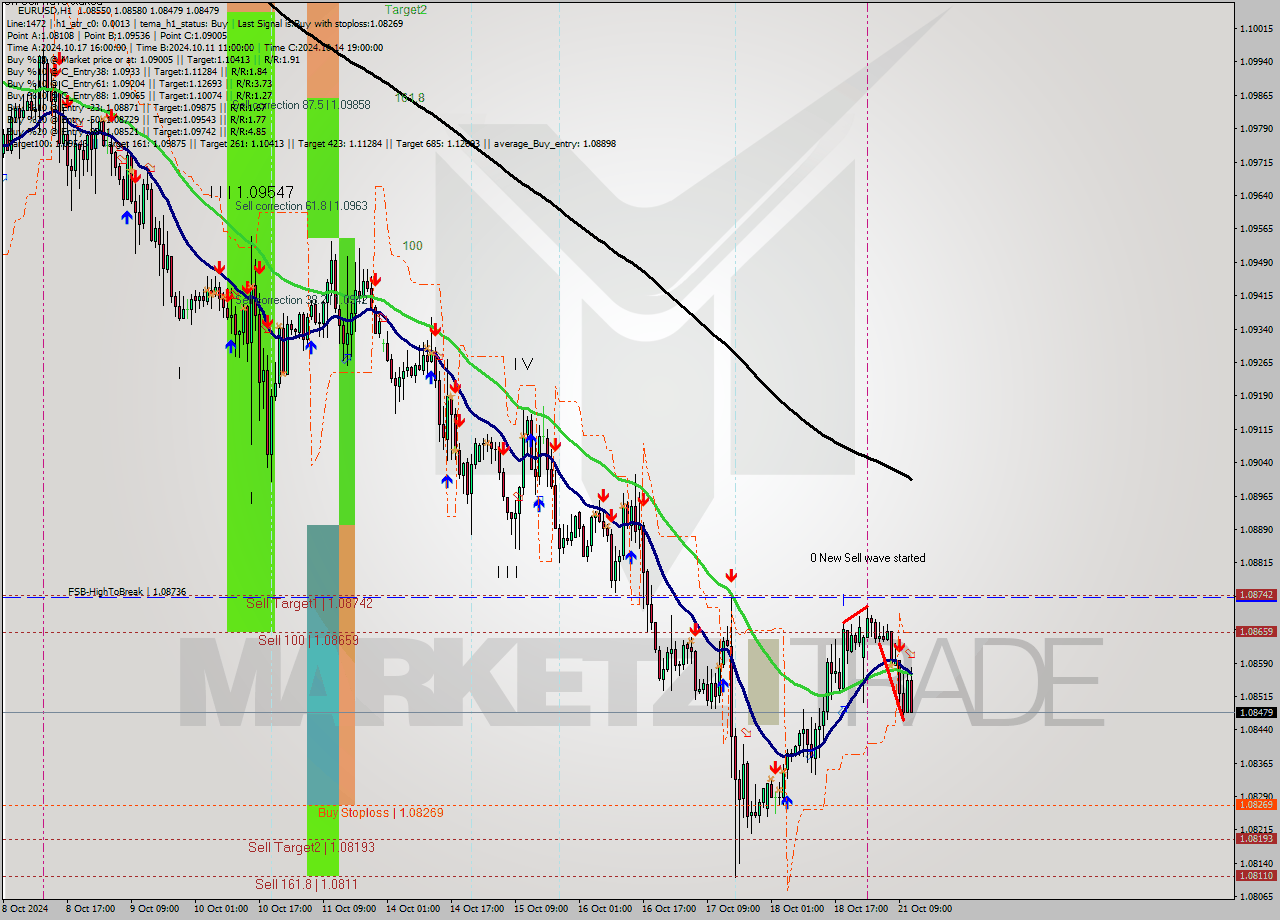
Task: Click the '| | | 1.09547' wave label
Action: 251,191
